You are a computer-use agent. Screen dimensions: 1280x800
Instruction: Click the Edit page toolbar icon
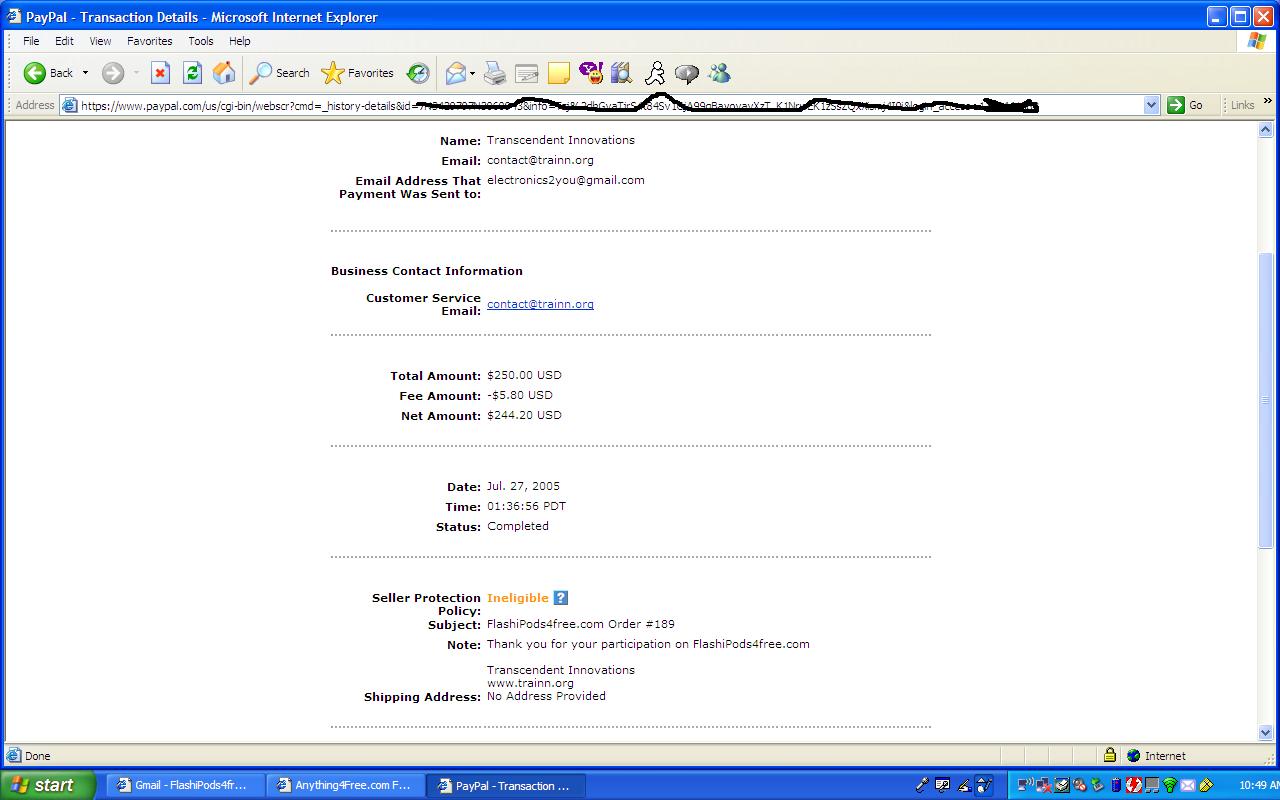click(526, 73)
